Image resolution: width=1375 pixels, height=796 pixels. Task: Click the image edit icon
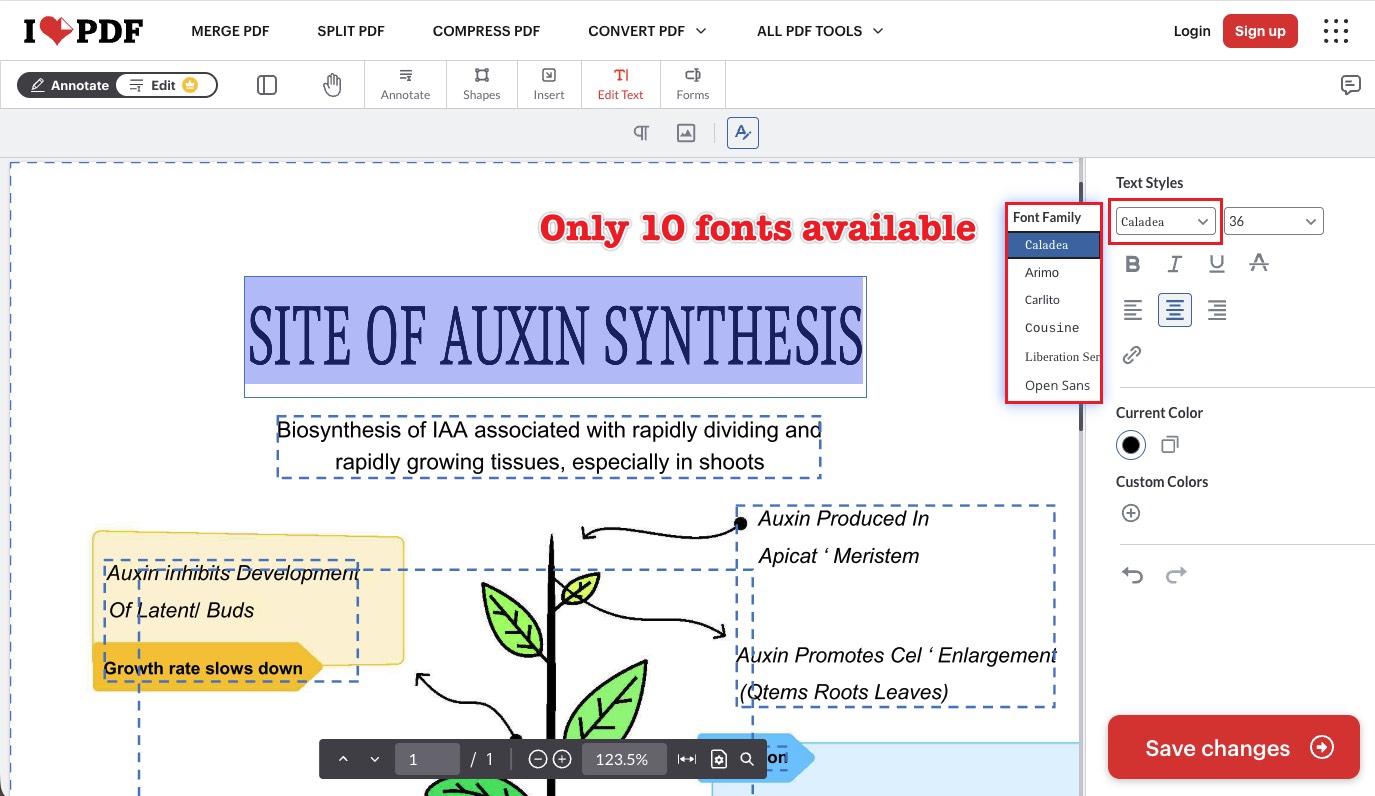(686, 133)
